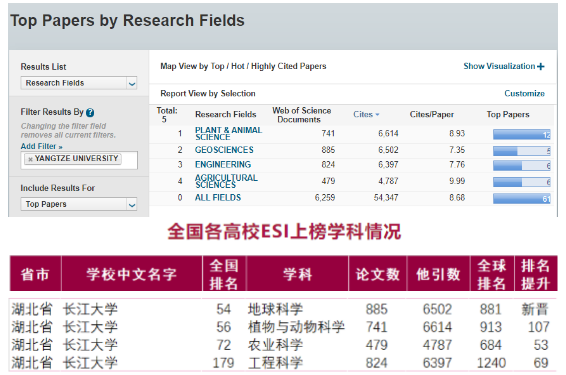Click the Top Papers column header
This screenshot has height=375, width=566.
tap(508, 114)
